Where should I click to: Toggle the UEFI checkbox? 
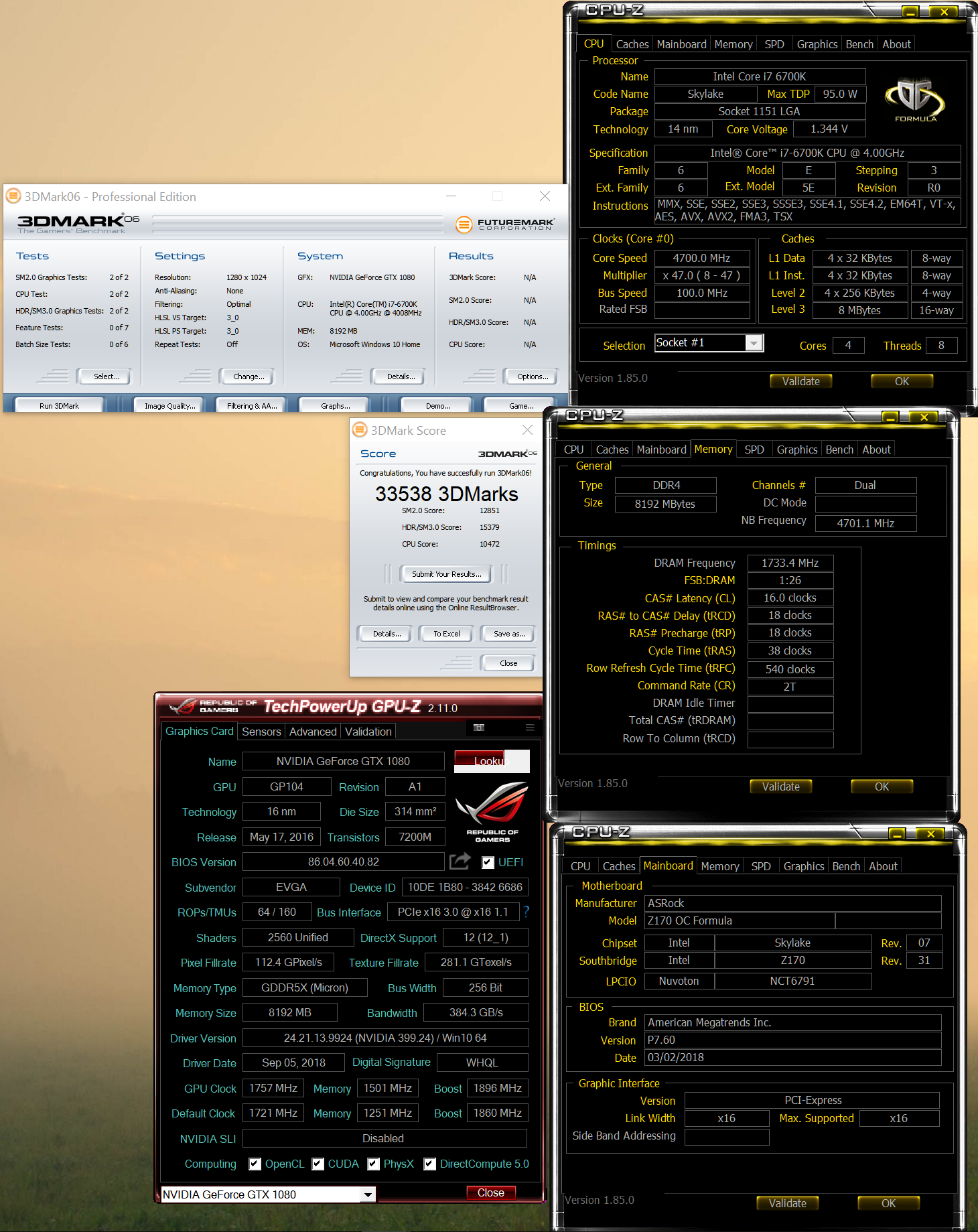pos(488,863)
